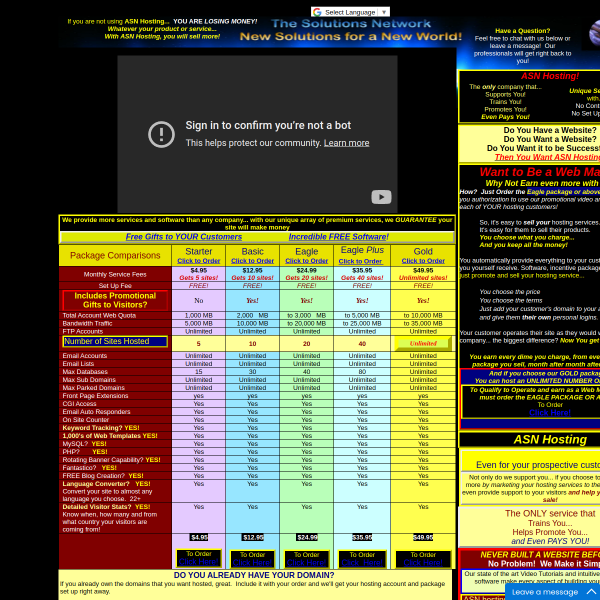The height and width of the screenshot is (600, 600).
Task: Click the Monthly Service Fees row label
Action: (x=115, y=274)
